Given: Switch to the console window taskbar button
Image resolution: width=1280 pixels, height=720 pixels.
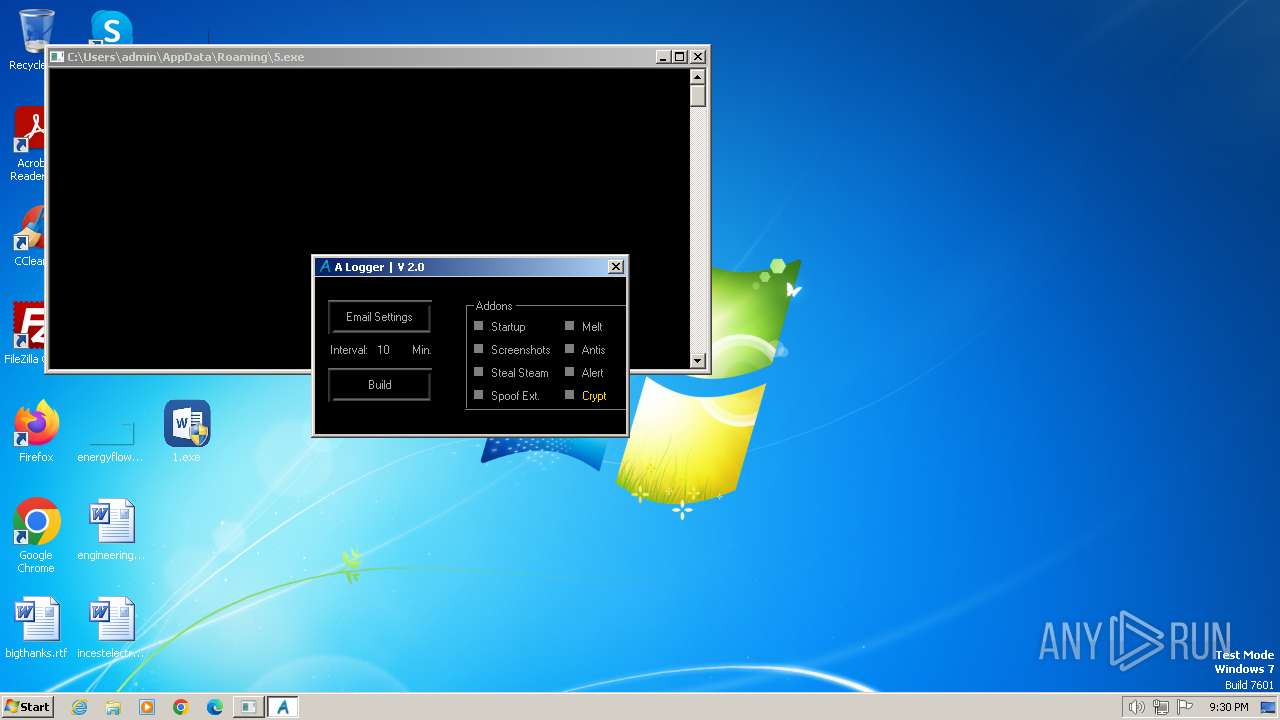Looking at the screenshot, I should [248, 707].
